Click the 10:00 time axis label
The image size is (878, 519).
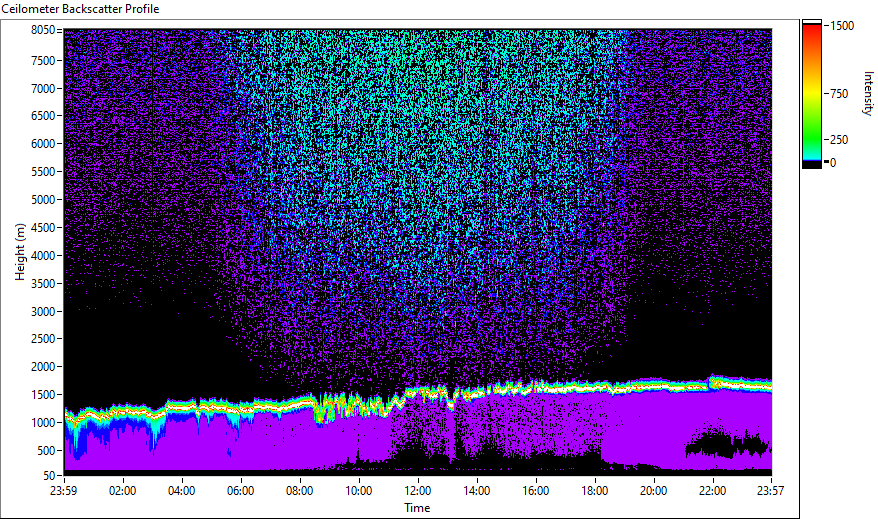click(358, 491)
